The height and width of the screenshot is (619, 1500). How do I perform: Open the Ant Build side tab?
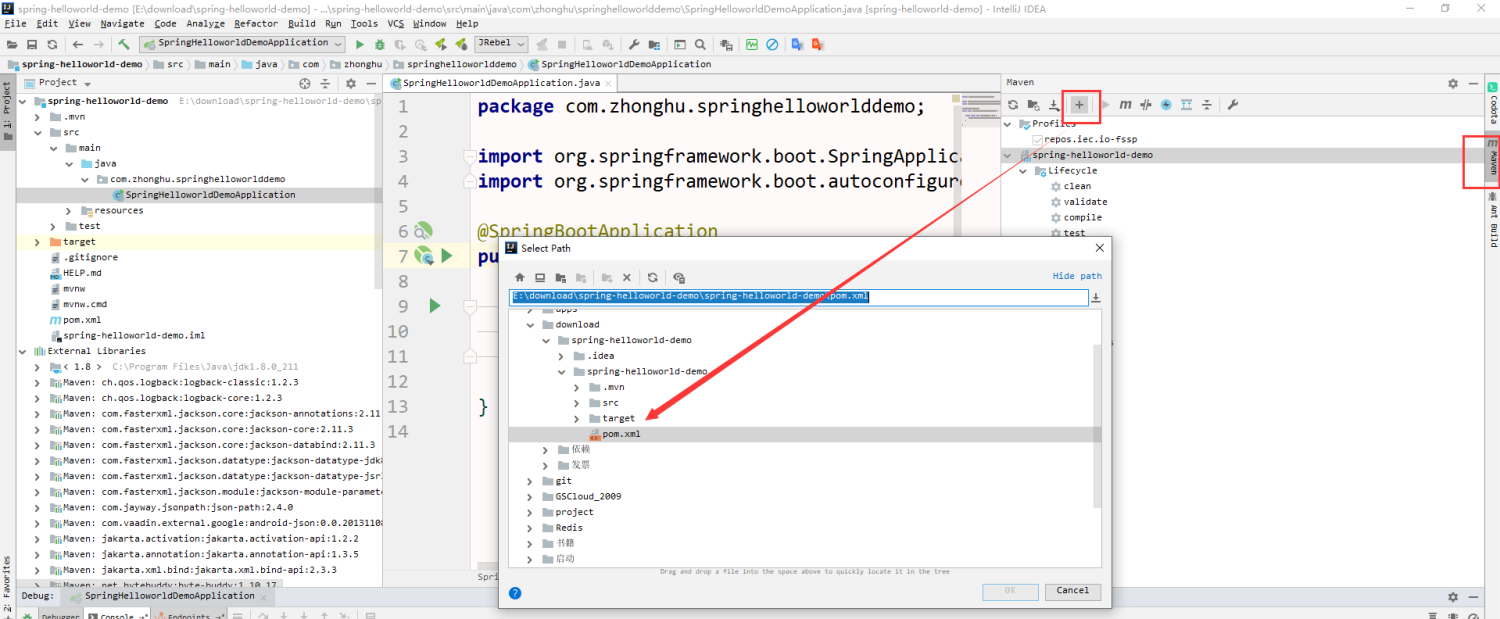[1492, 220]
